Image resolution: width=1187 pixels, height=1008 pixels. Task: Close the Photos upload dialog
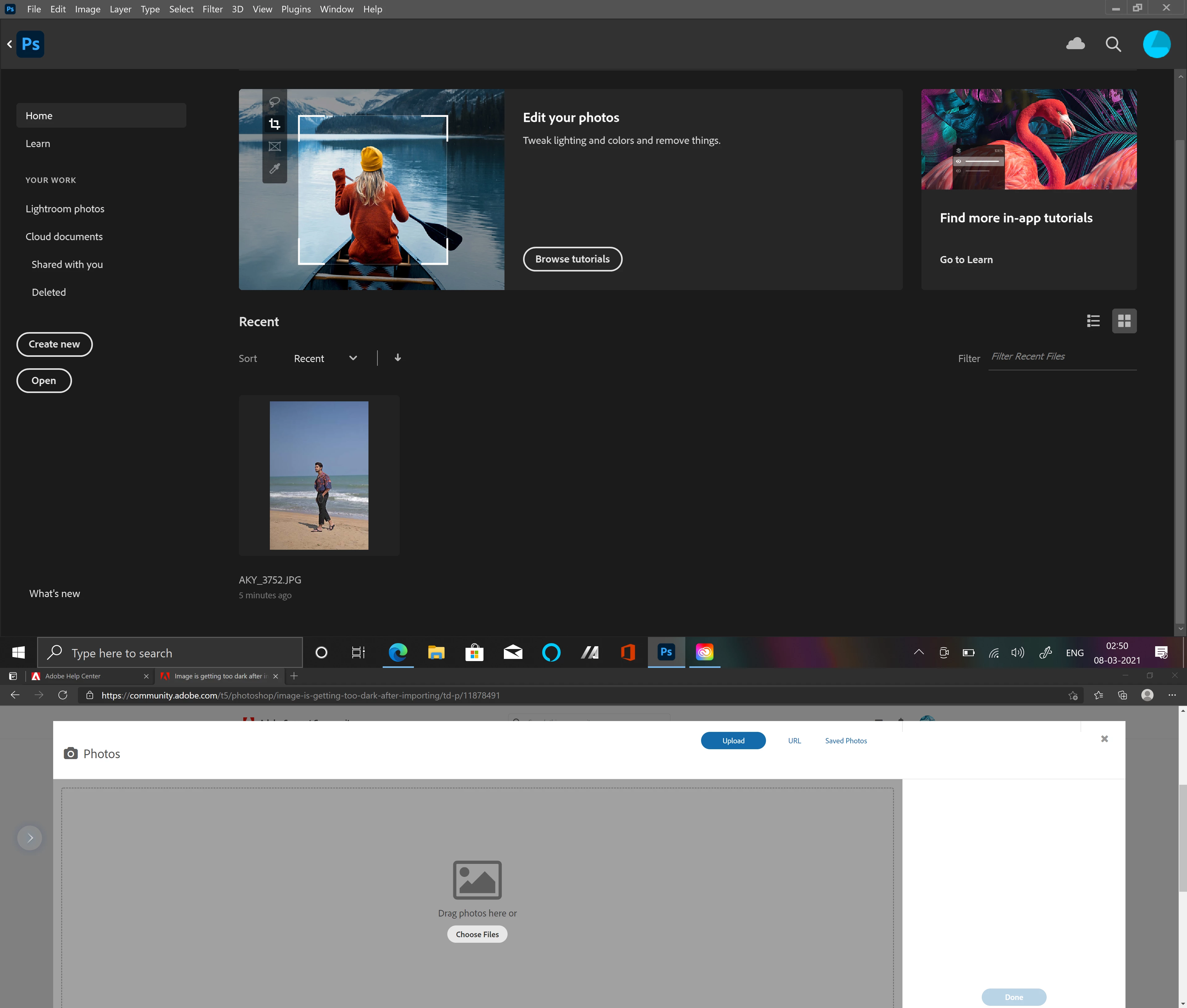pos(1104,739)
